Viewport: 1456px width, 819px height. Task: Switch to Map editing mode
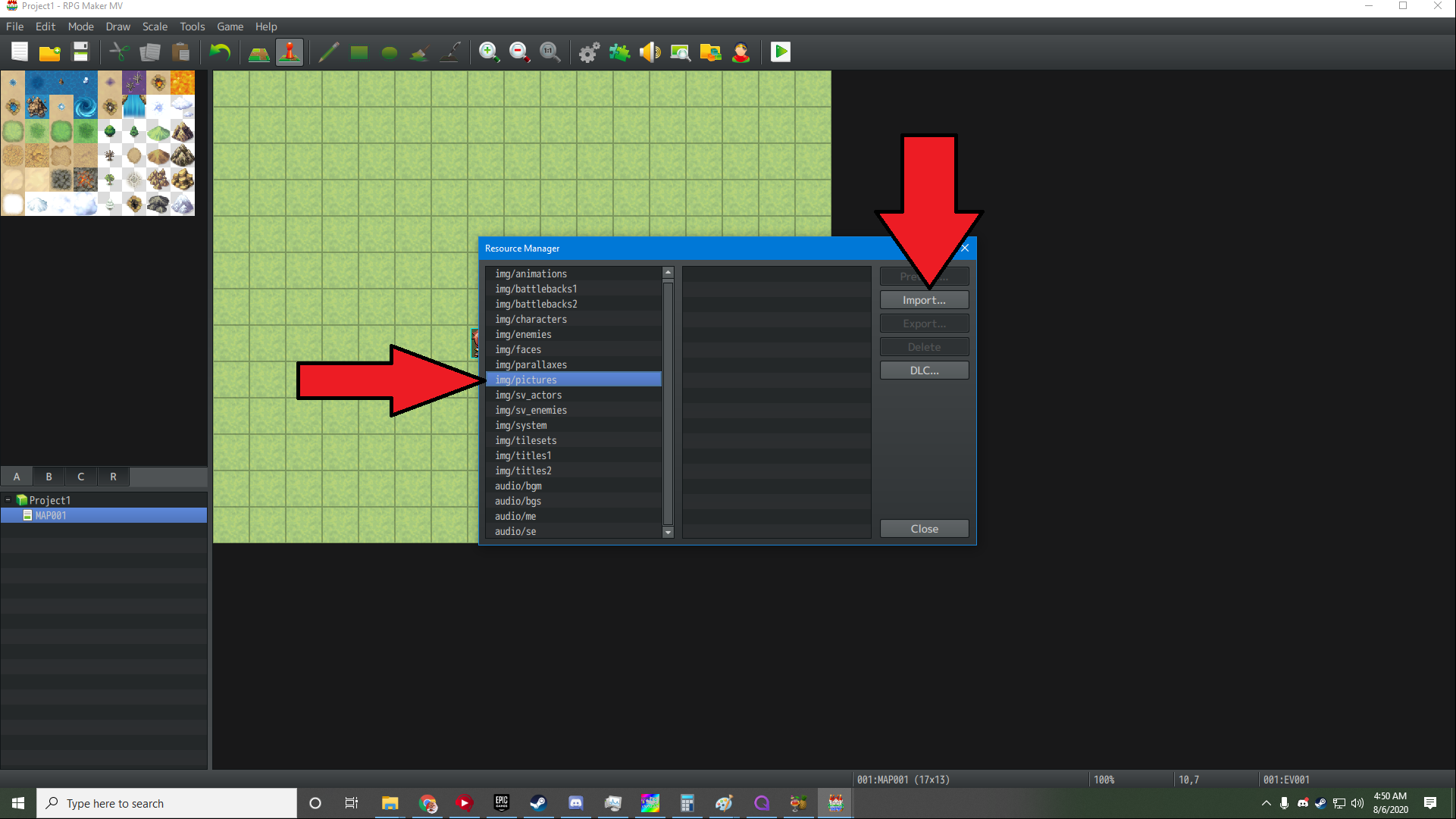click(x=259, y=52)
